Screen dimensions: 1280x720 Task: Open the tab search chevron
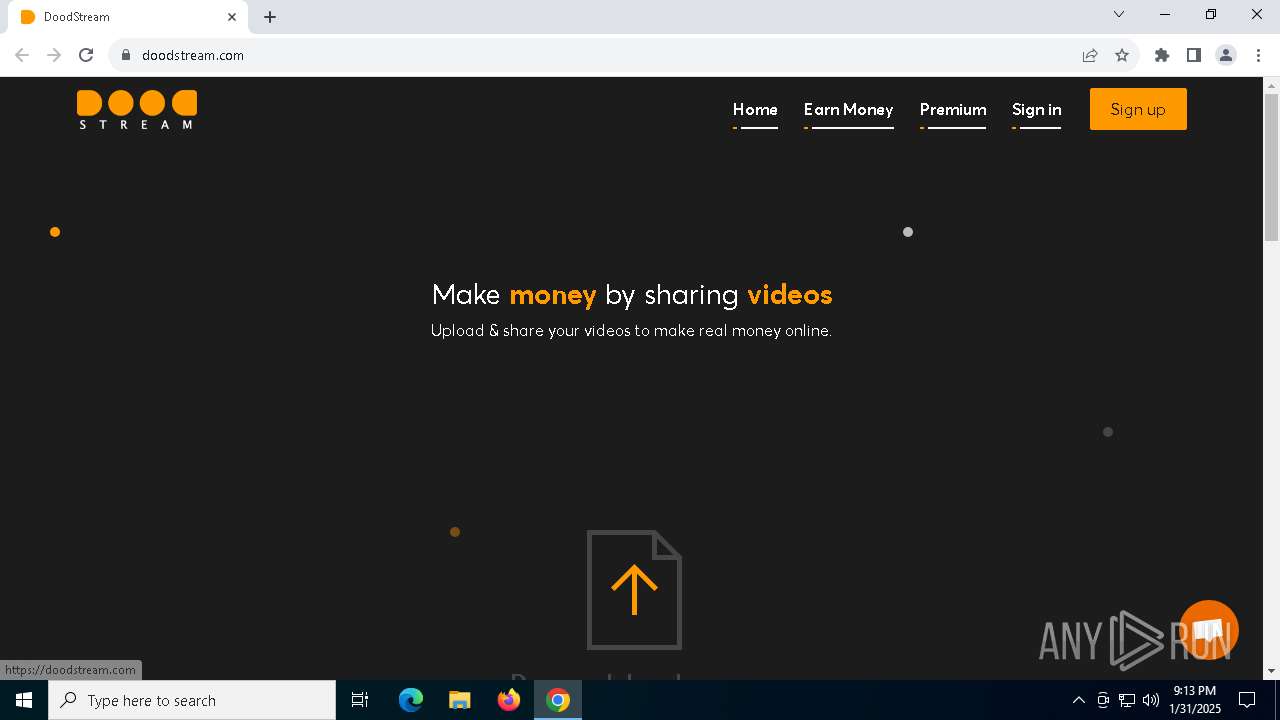pyautogui.click(x=1119, y=14)
